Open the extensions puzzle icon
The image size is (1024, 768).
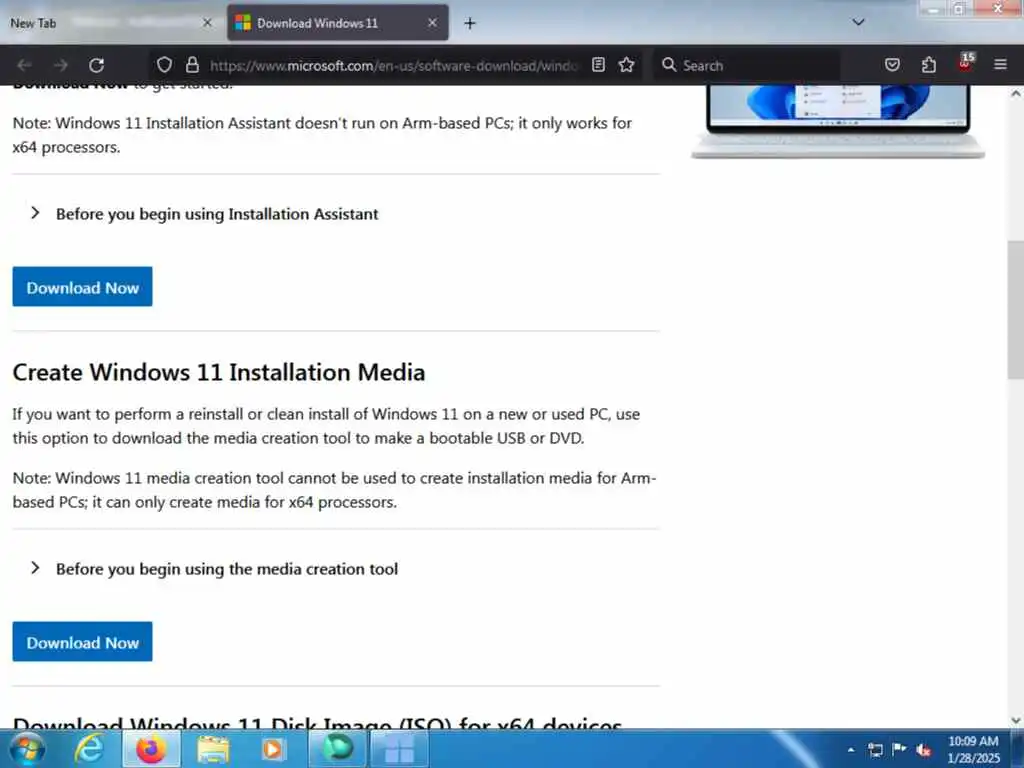[x=929, y=65]
